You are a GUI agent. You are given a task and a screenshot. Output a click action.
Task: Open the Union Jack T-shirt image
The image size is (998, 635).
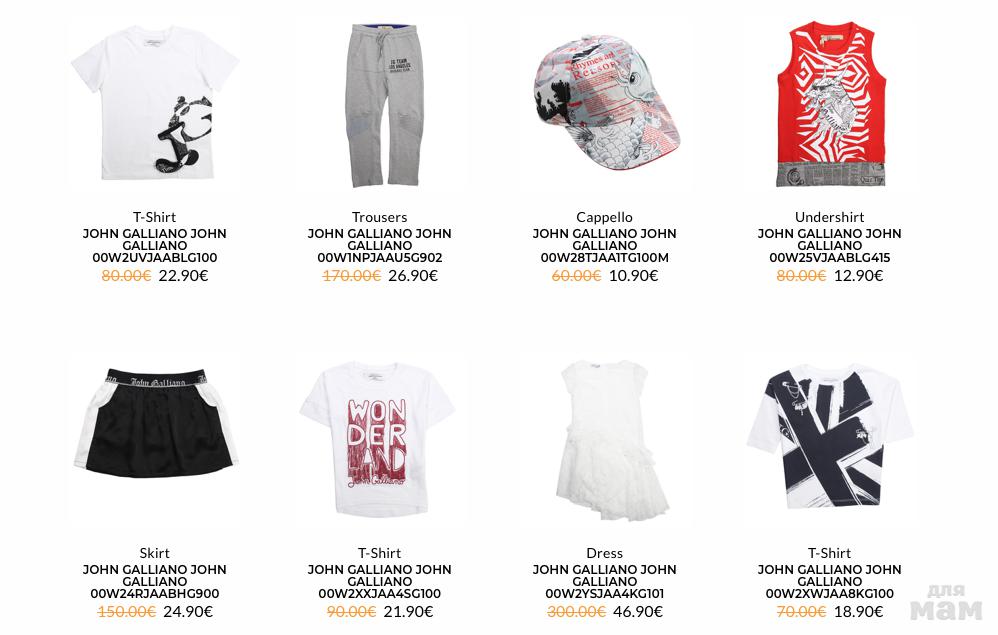coord(830,436)
